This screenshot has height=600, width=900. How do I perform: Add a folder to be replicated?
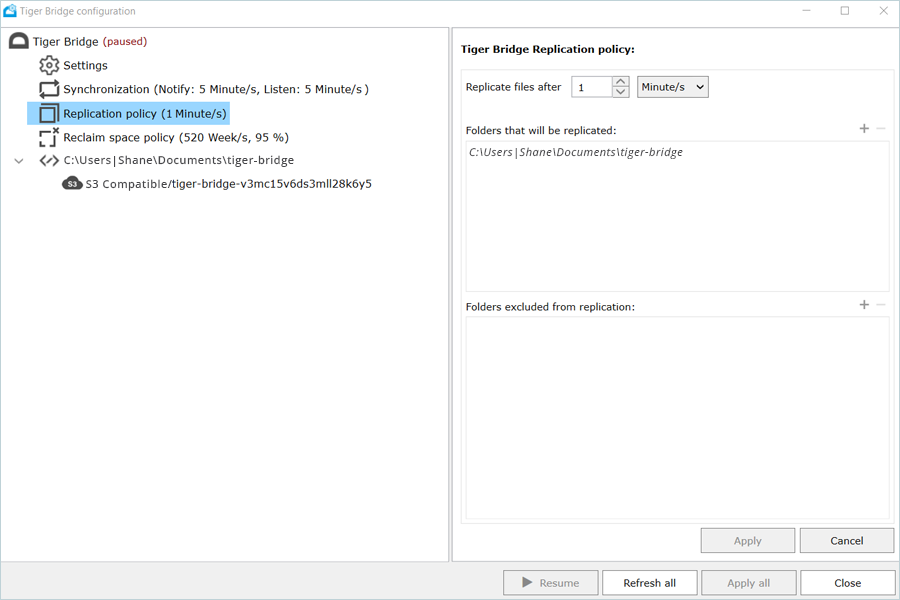(x=864, y=129)
